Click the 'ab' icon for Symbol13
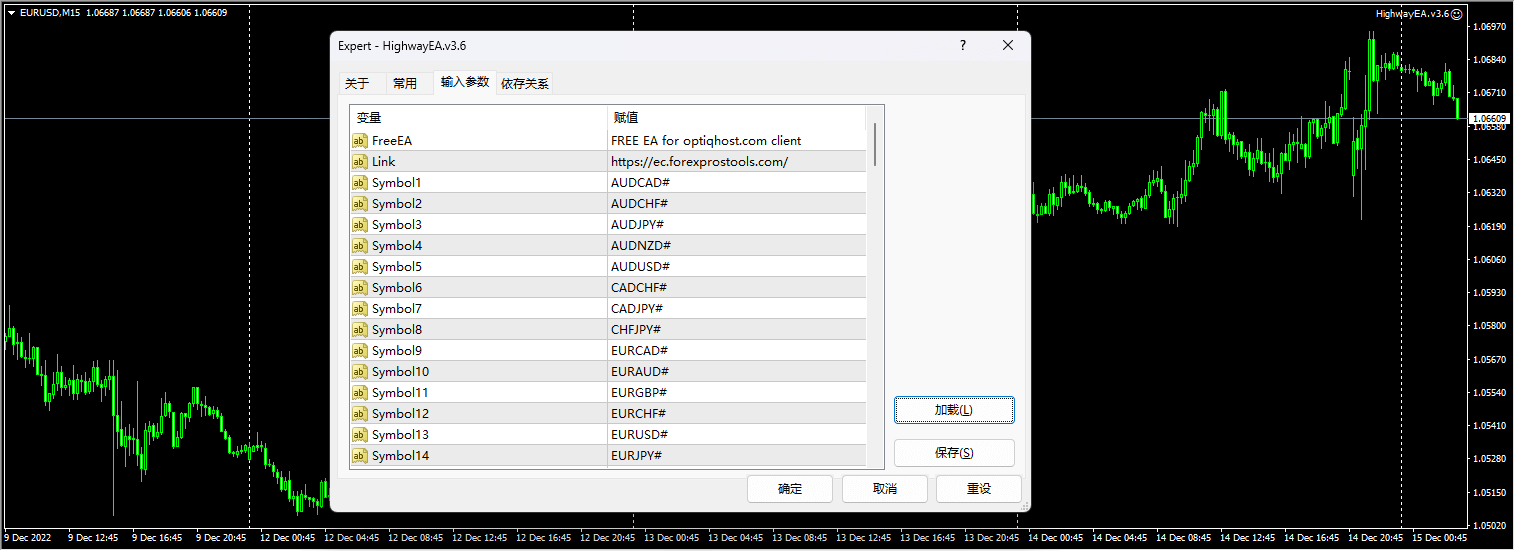This screenshot has width=1515, height=551. pyautogui.click(x=360, y=435)
